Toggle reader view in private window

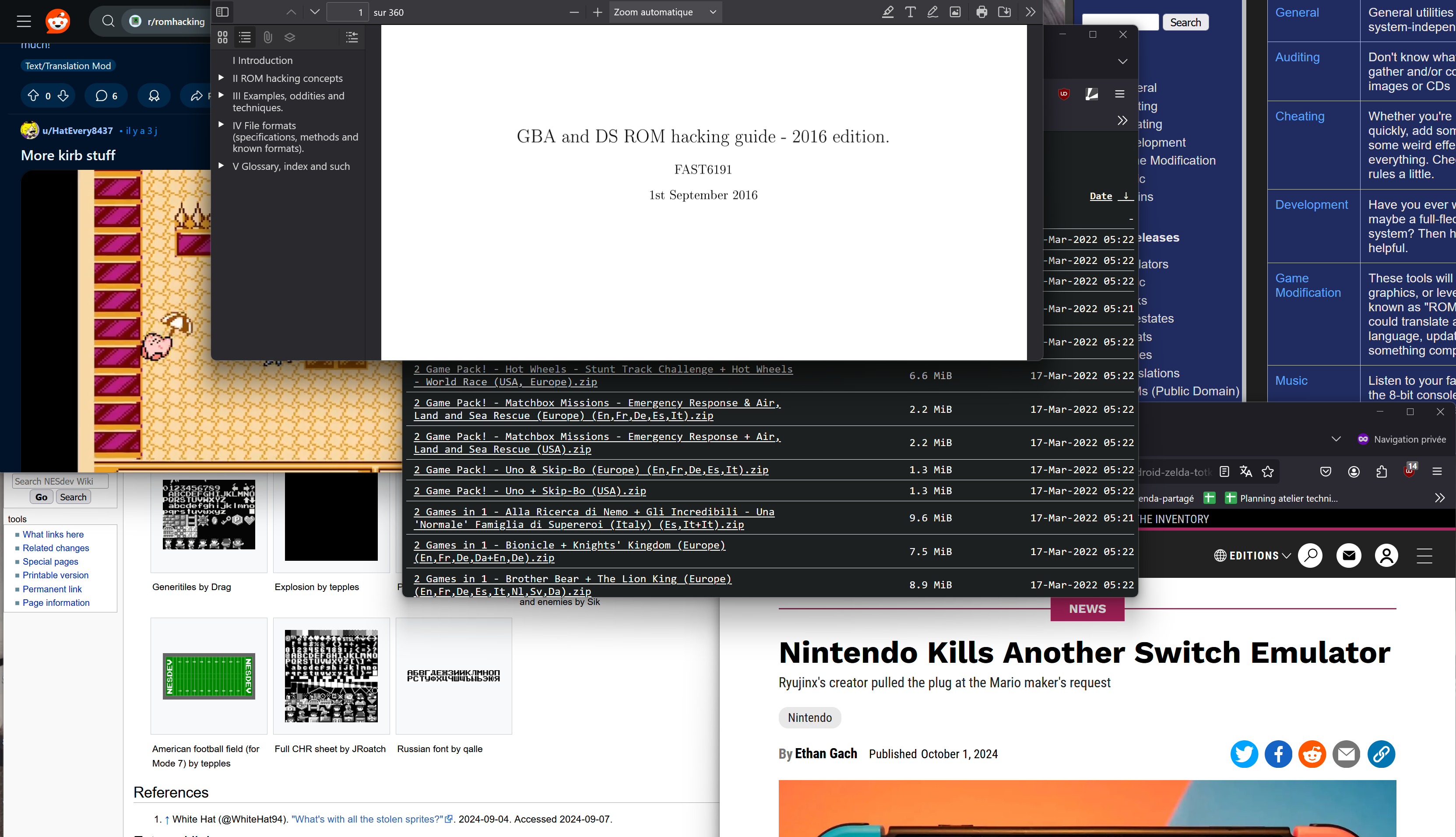click(x=1224, y=471)
